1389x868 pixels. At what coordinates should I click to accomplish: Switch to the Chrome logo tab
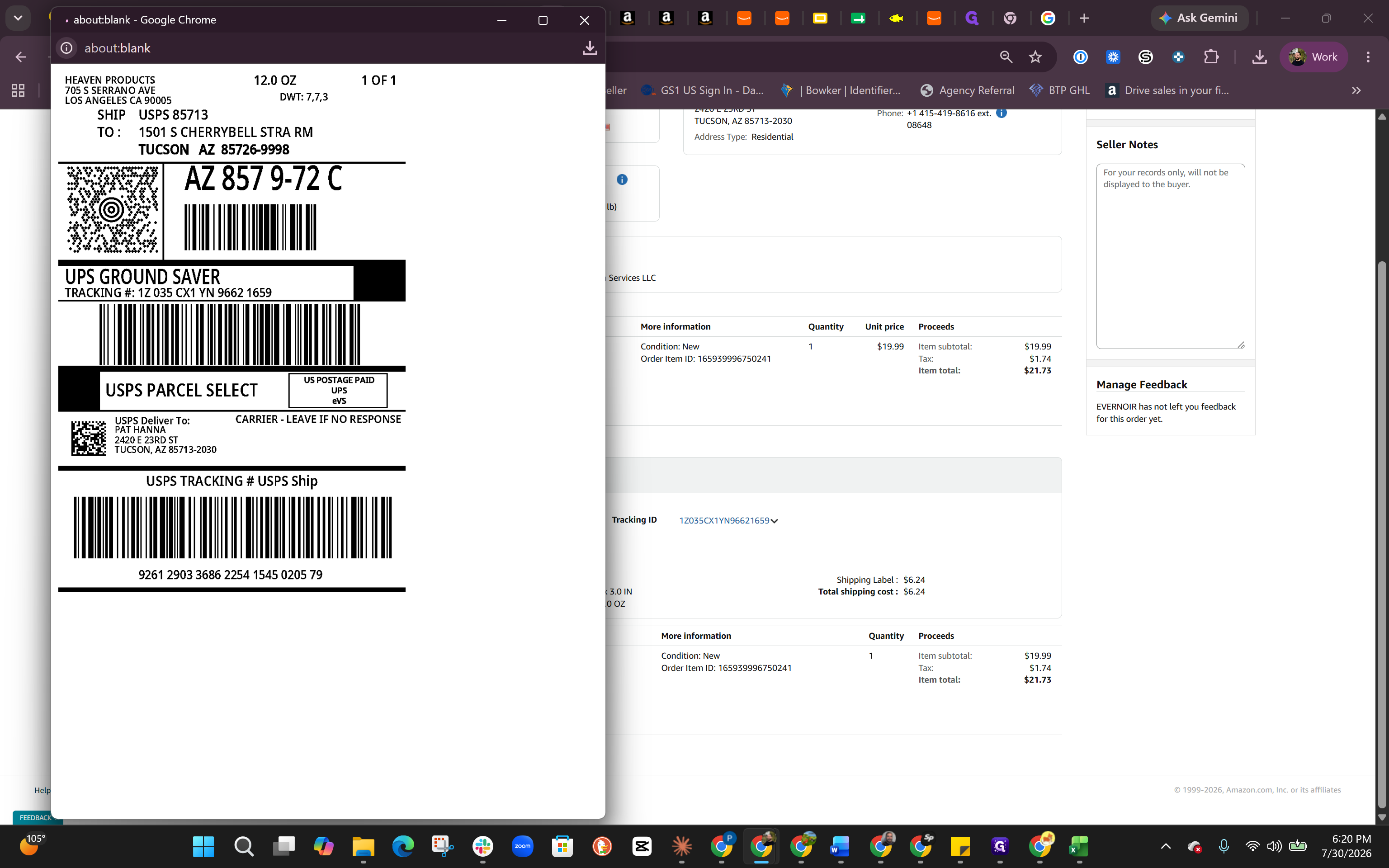(x=1010, y=19)
